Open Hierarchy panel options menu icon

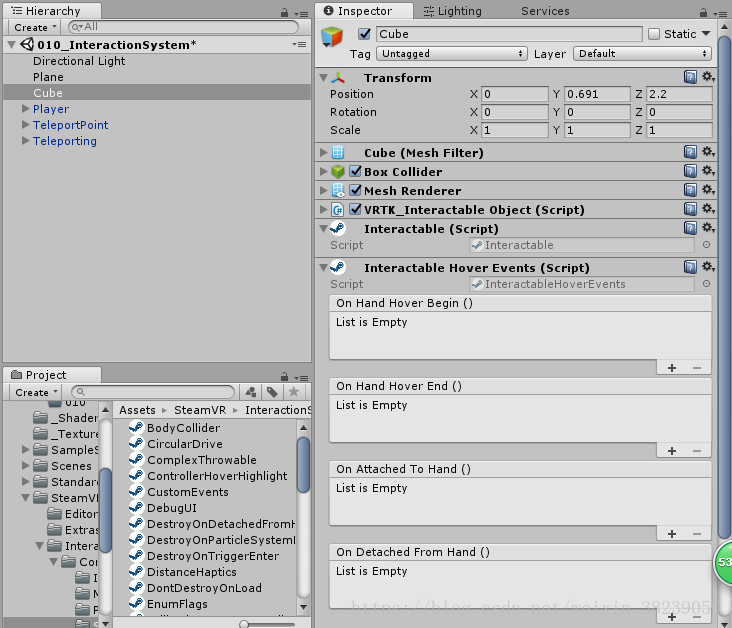coord(301,14)
